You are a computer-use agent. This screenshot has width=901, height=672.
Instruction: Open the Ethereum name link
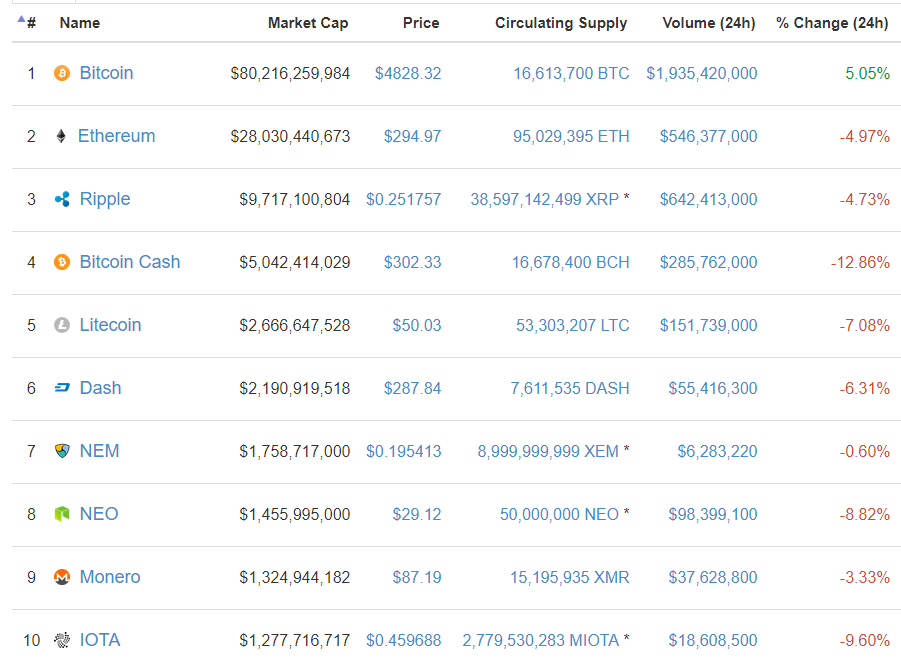click(x=117, y=136)
